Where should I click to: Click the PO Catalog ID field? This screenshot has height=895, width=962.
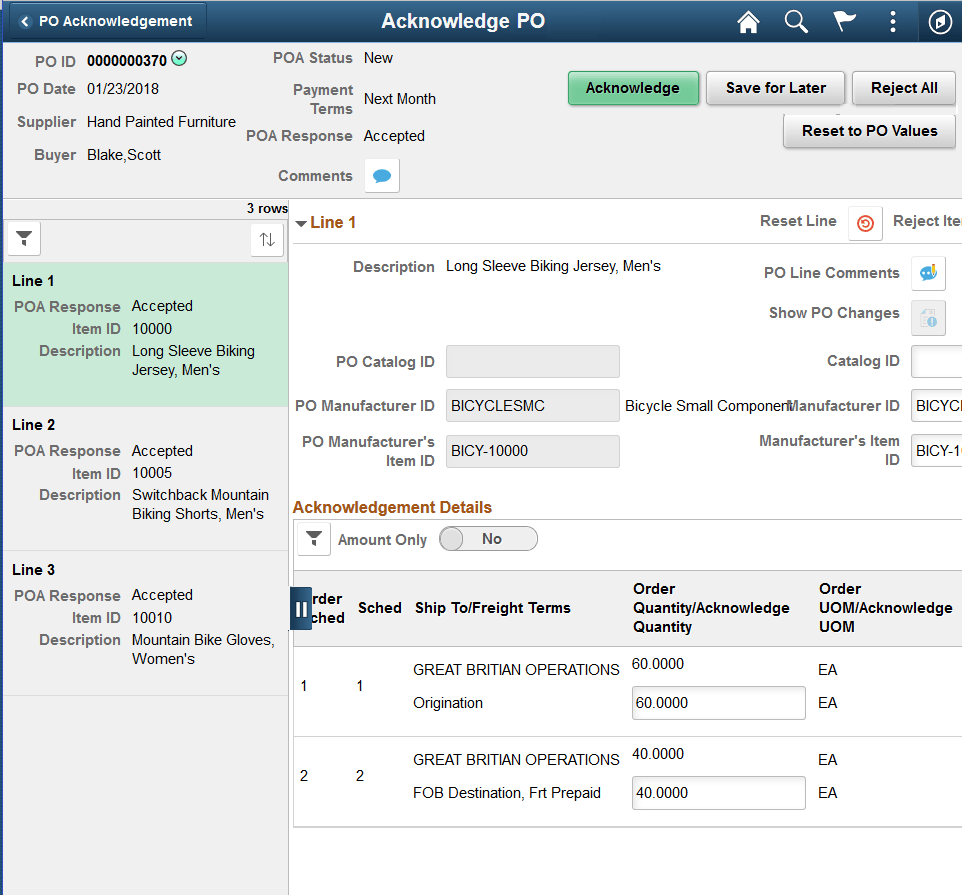(533, 361)
